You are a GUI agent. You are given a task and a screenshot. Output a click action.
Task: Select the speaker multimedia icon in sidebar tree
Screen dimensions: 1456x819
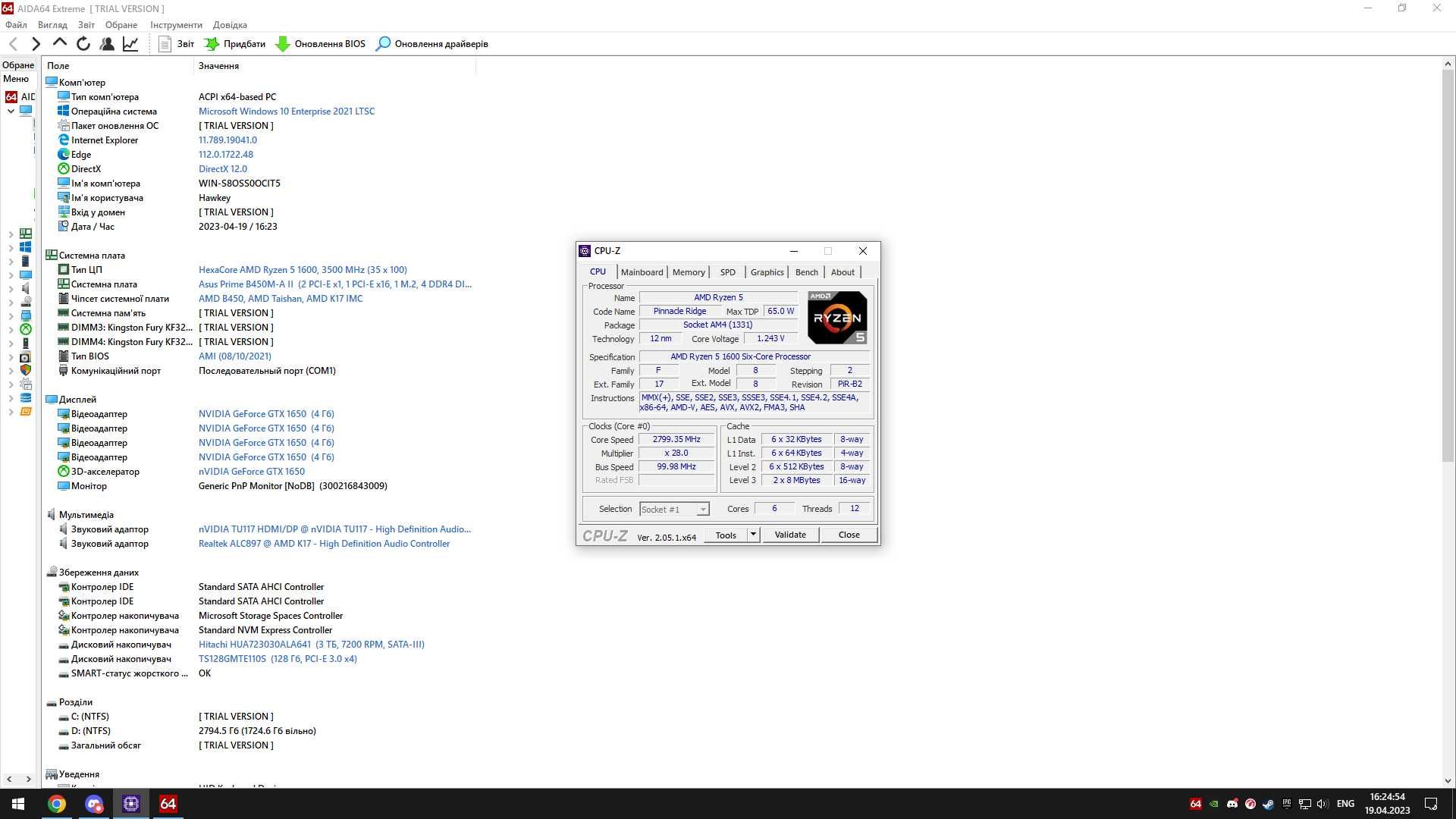(x=26, y=288)
